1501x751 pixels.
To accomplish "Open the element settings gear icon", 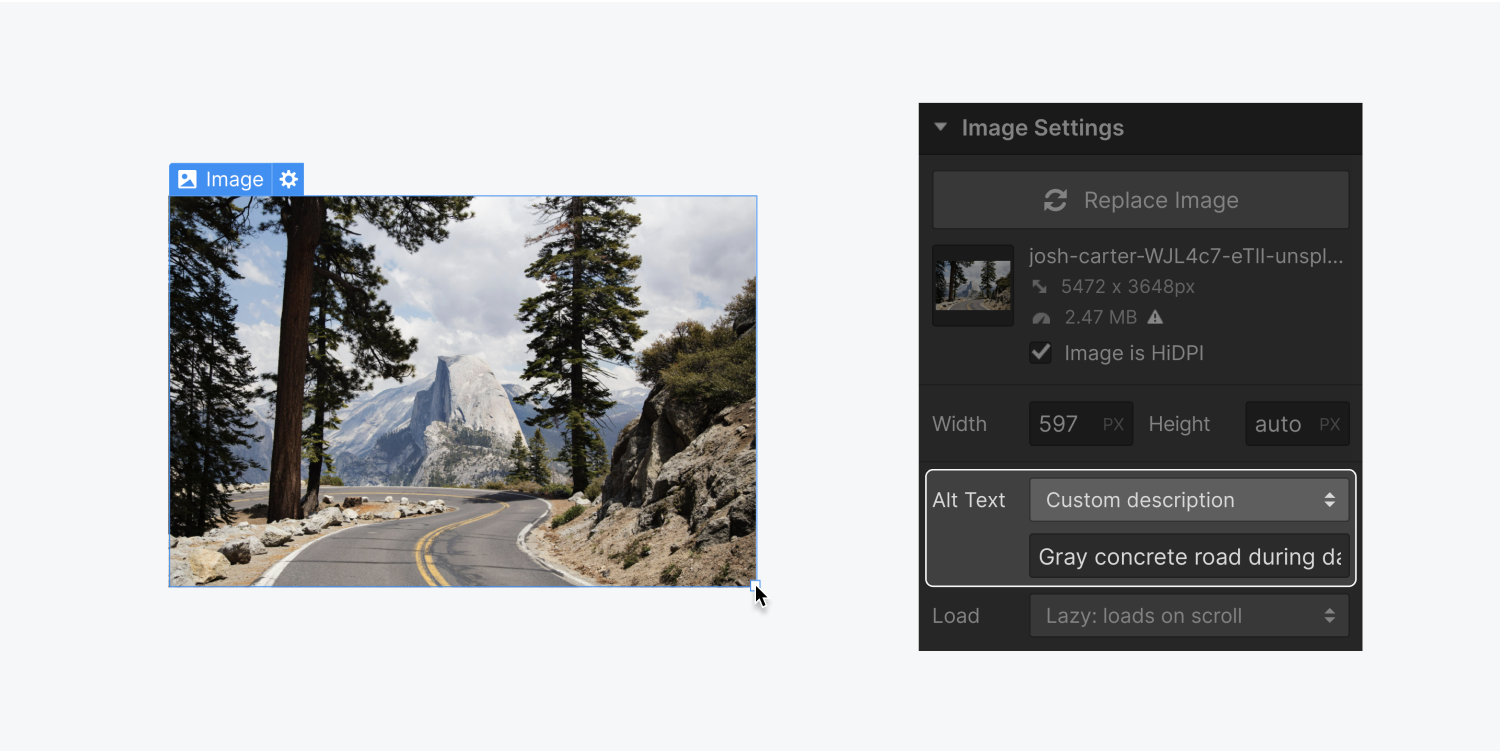I will click(288, 179).
